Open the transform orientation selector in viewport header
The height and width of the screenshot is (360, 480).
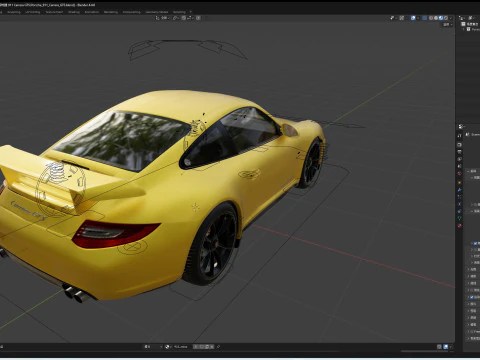[162, 18]
